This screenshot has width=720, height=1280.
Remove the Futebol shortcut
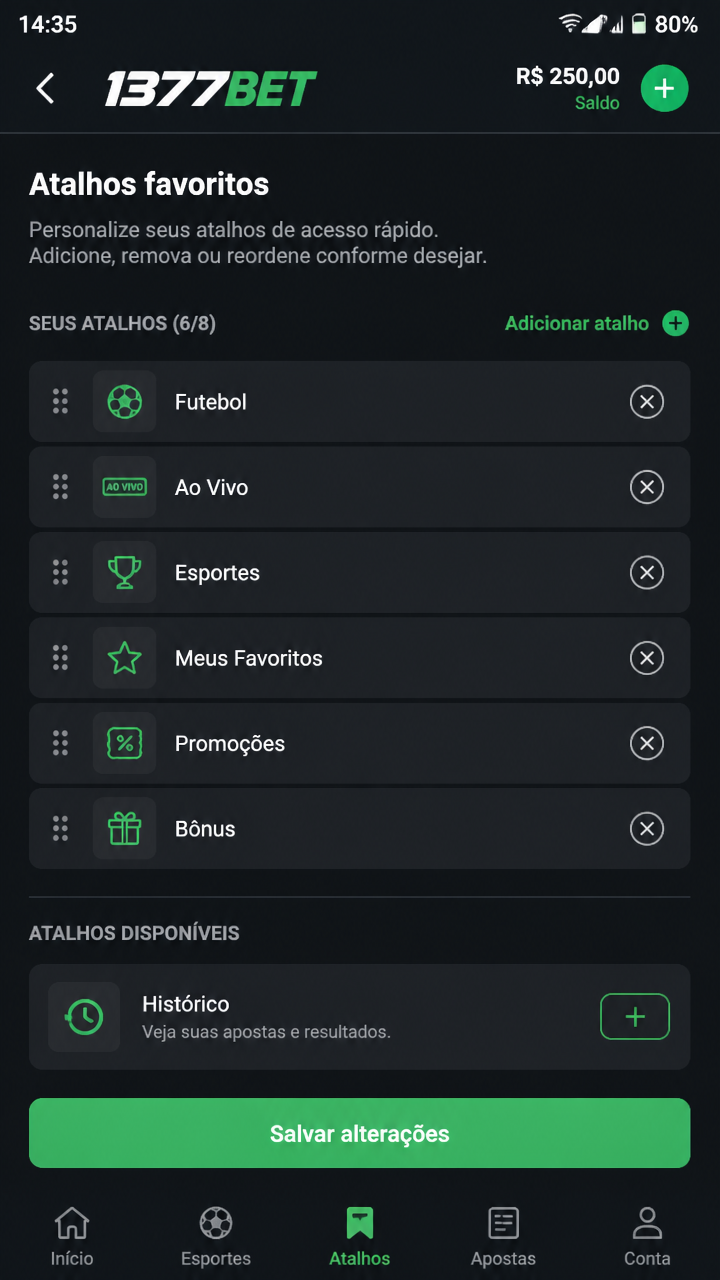click(647, 402)
